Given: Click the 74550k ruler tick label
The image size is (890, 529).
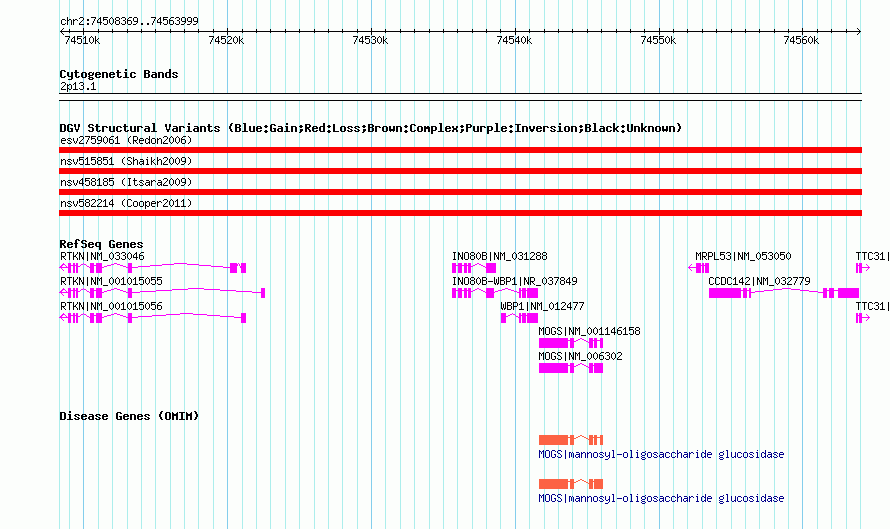Looking at the screenshot, I should tap(658, 40).
